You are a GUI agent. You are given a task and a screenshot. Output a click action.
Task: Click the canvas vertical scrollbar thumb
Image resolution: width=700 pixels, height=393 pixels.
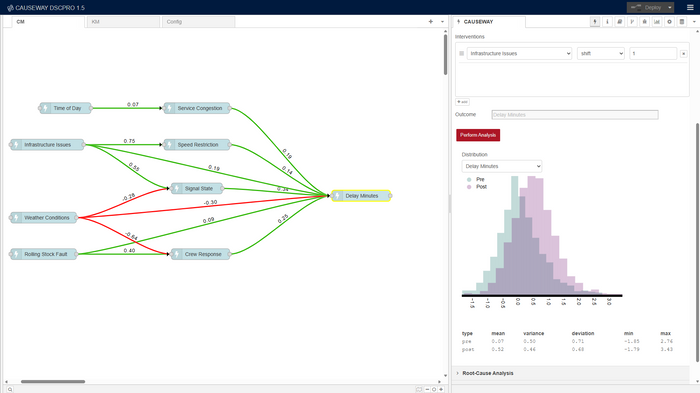446,54
